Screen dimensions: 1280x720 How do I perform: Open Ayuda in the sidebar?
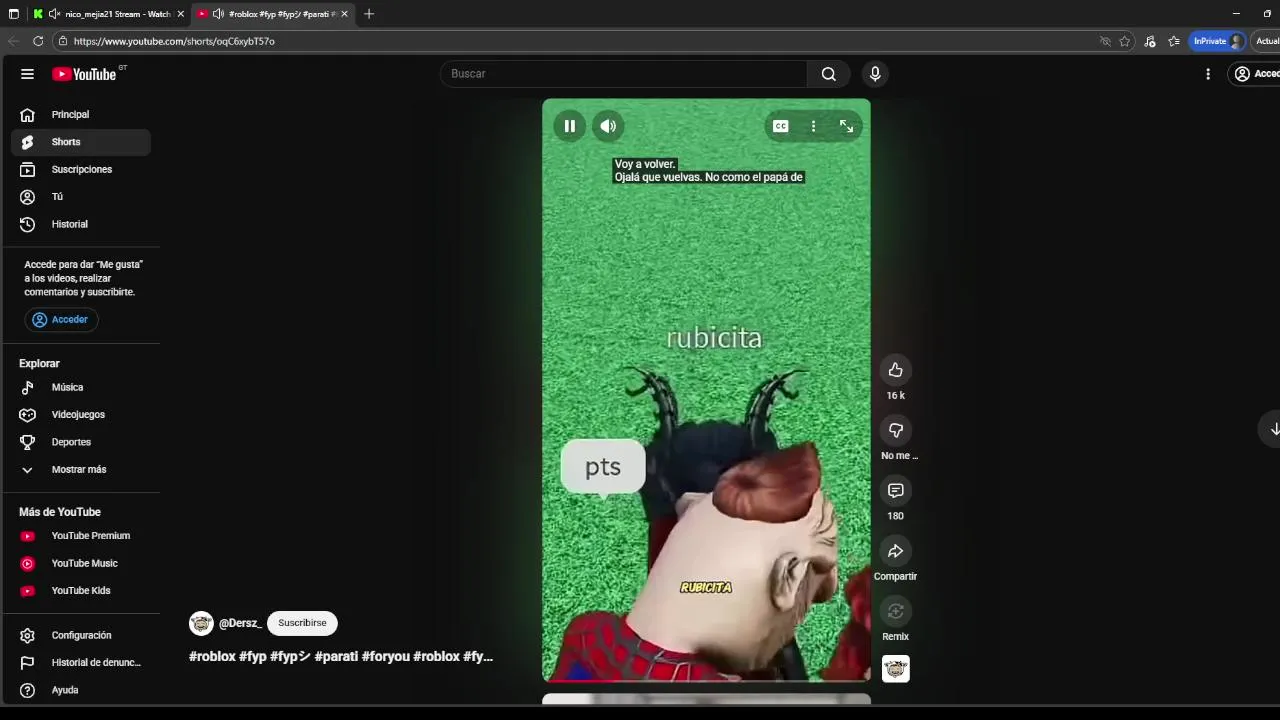(81, 690)
